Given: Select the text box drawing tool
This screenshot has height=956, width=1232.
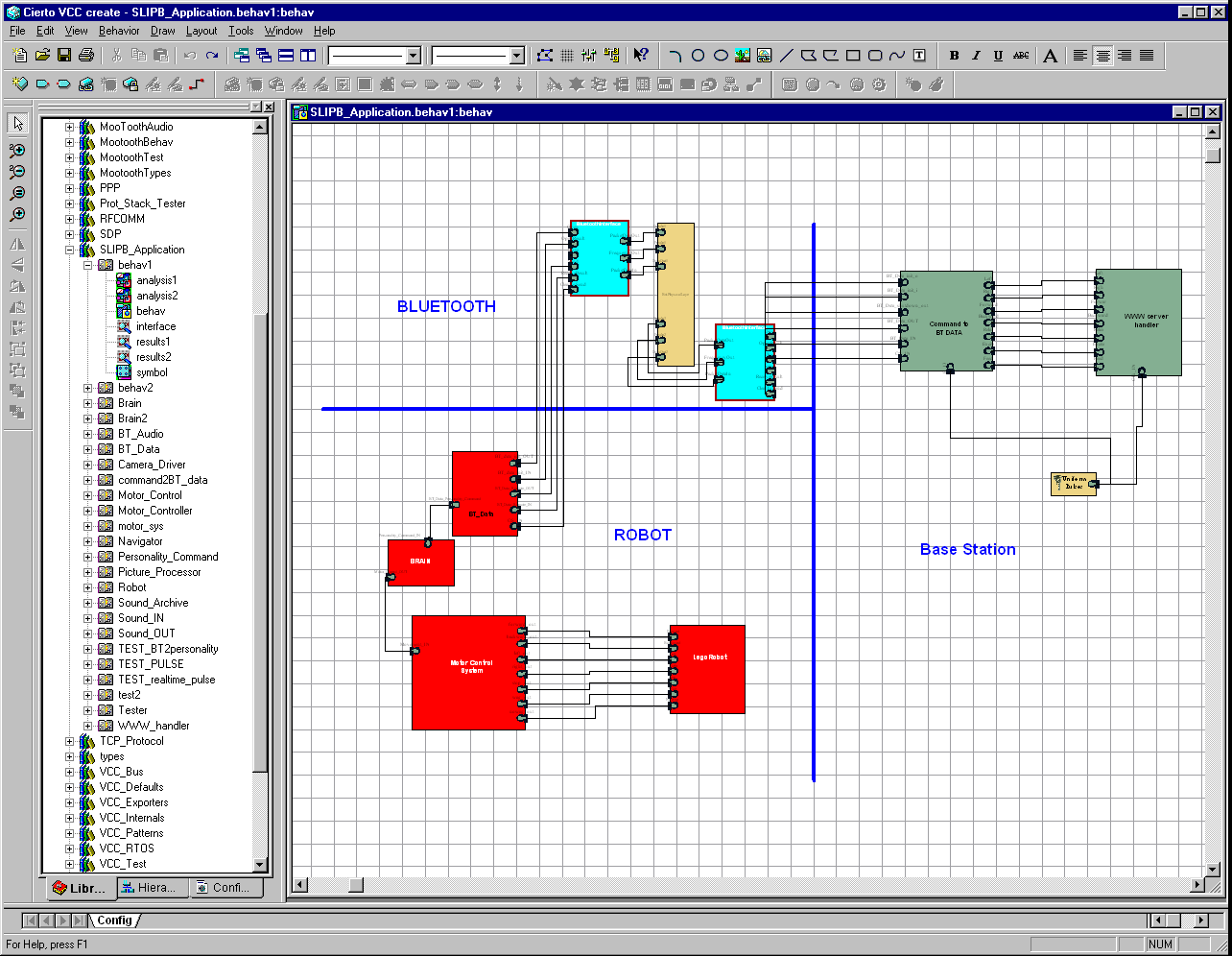Looking at the screenshot, I should (x=918, y=56).
